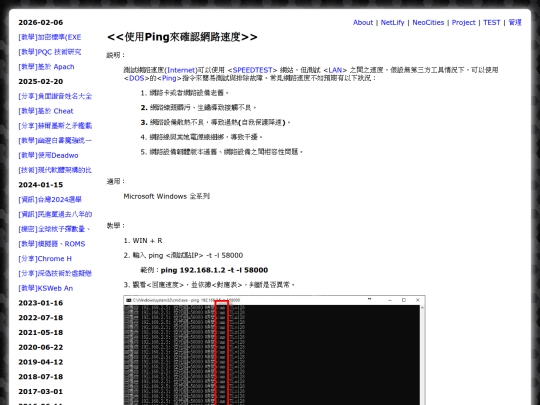Open the 管理 link
The image size is (540, 405).
pos(515,22)
